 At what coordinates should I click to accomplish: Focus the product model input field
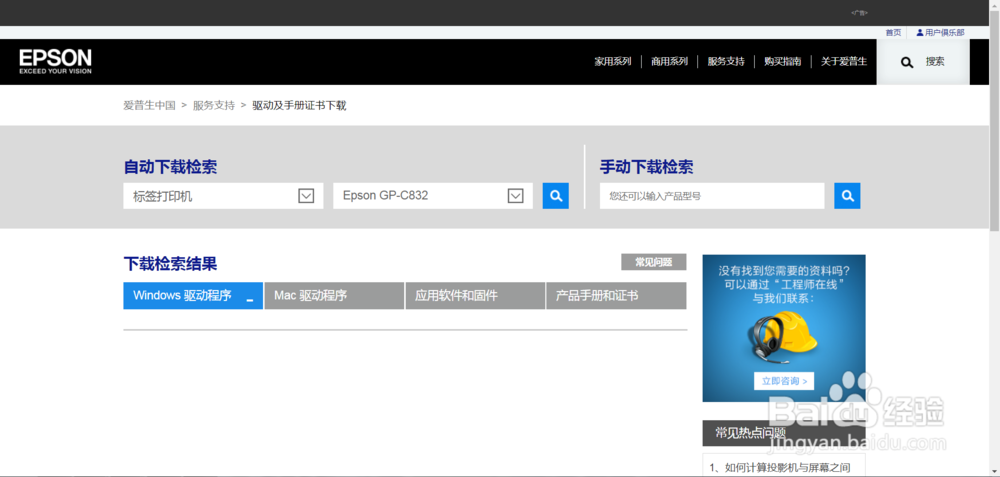pos(712,196)
